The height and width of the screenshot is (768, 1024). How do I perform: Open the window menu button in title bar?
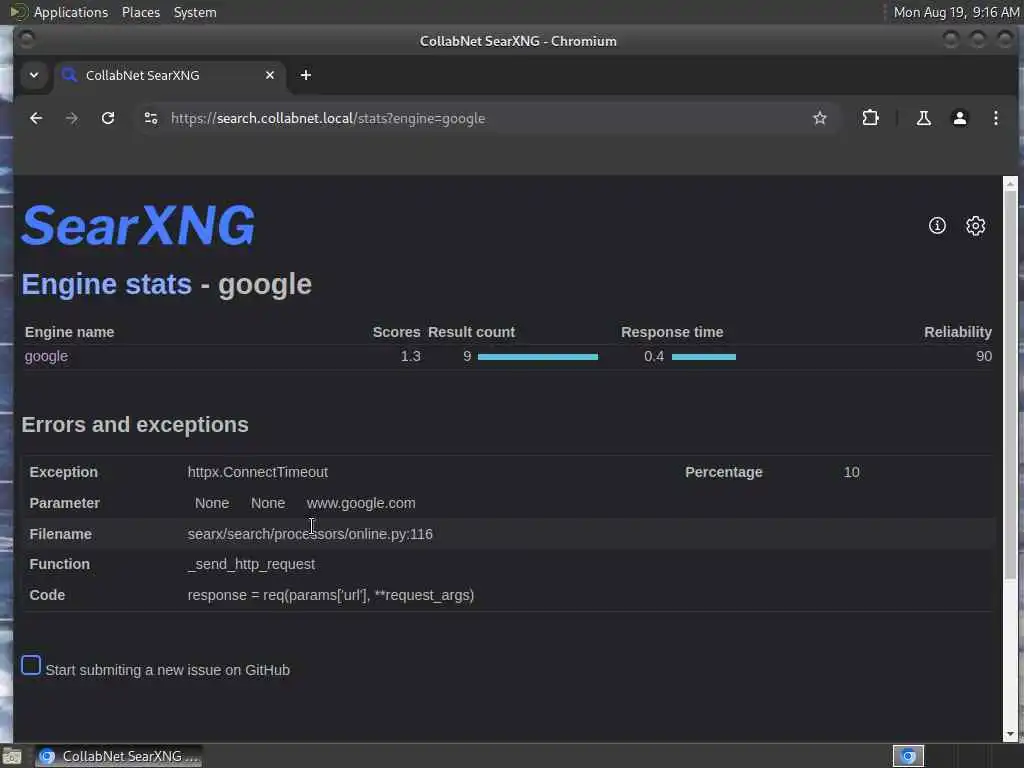[26, 40]
